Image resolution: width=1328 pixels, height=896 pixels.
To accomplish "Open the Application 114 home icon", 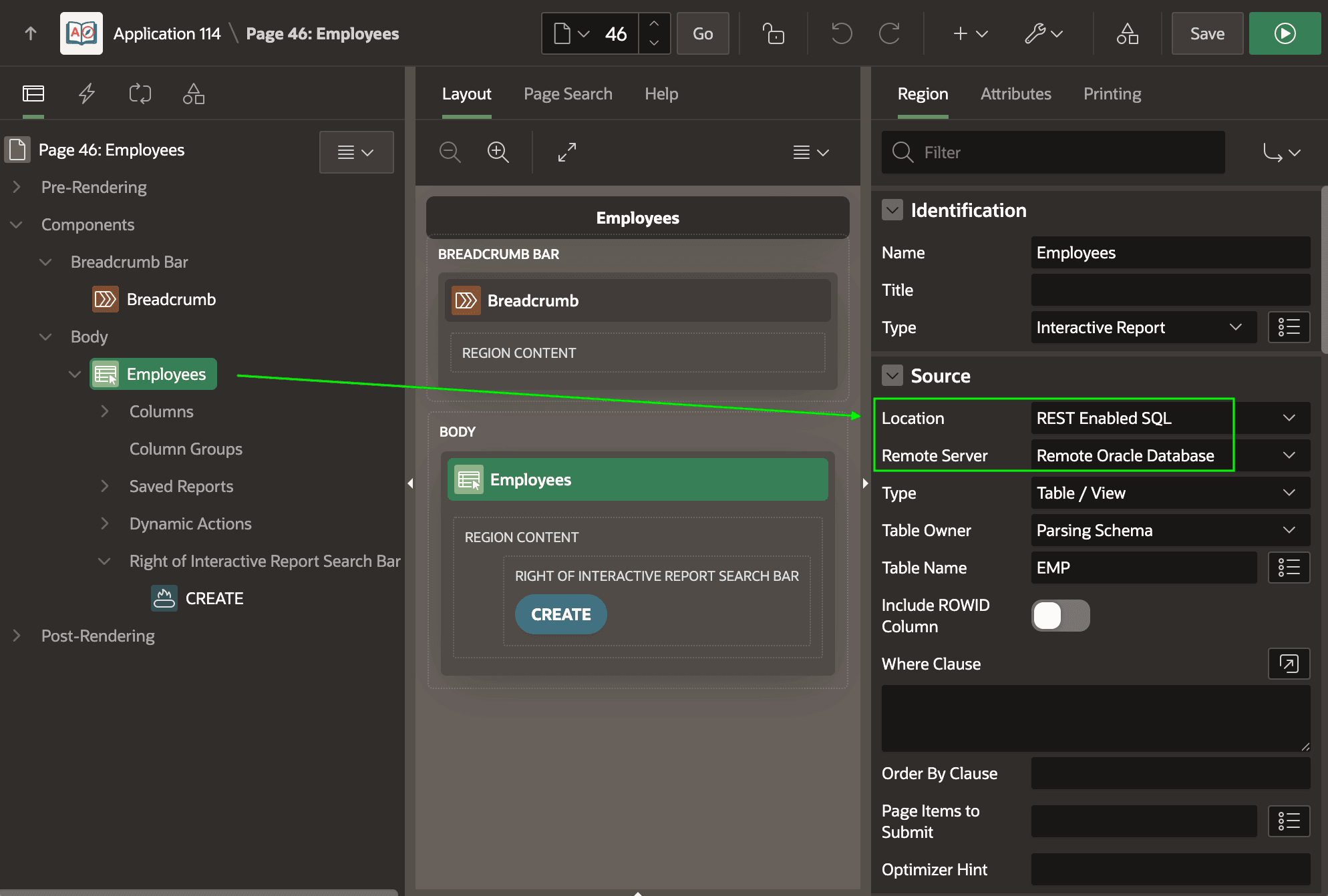I will click(81, 33).
